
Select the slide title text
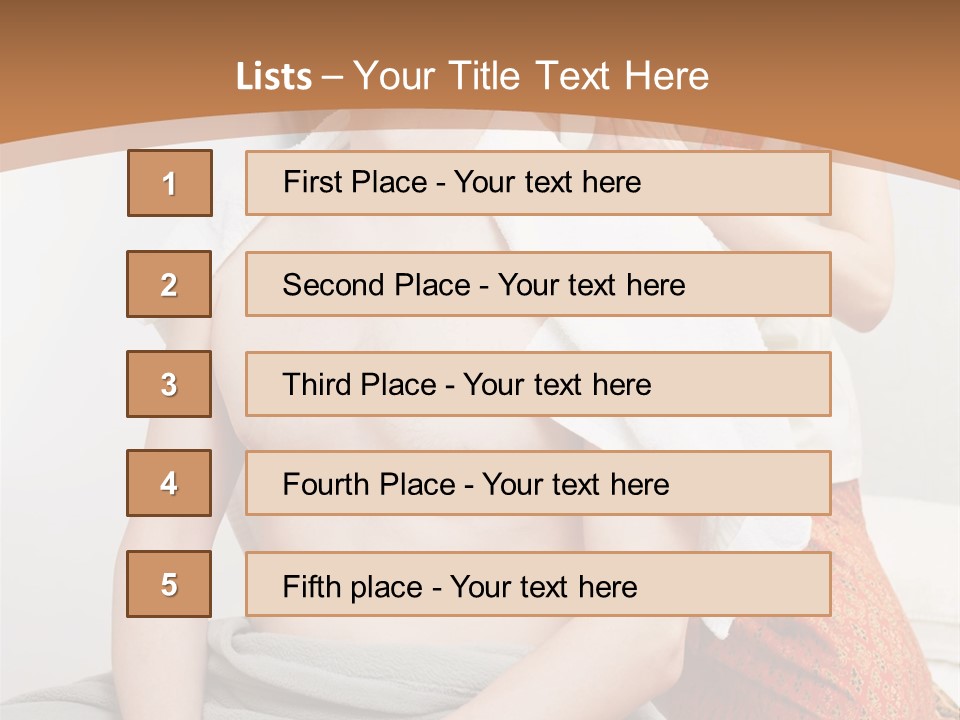(472, 76)
